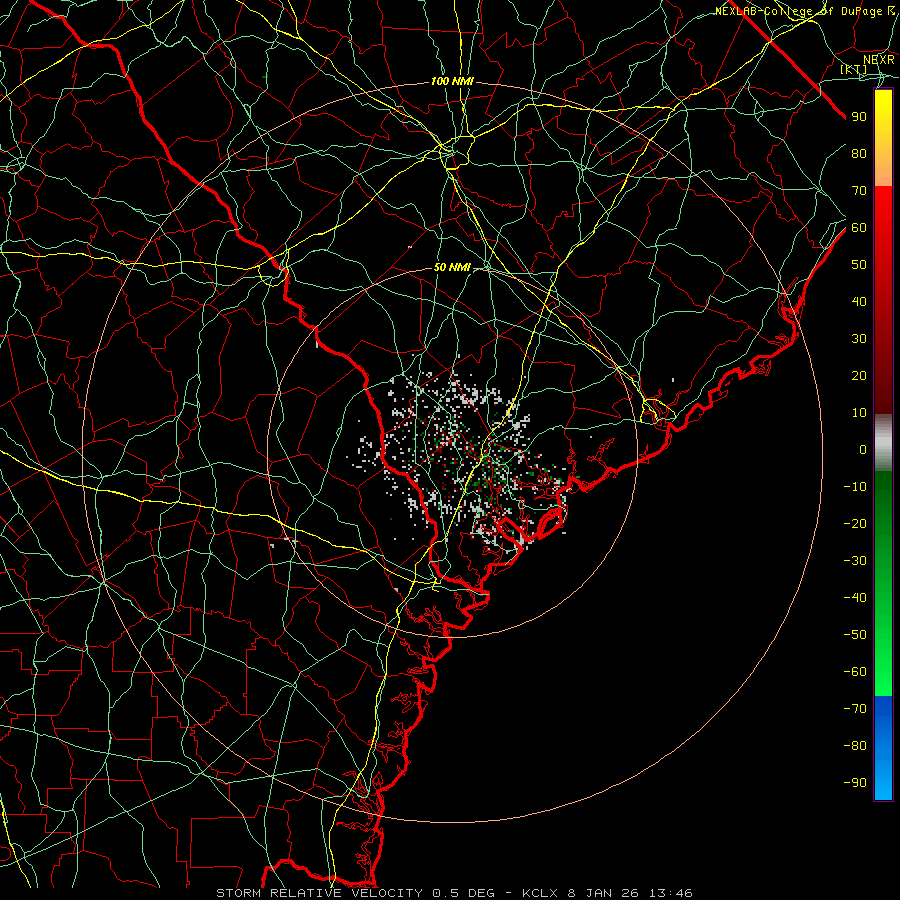Click the yellow top segment of color bar
Viewport: 900px width, 900px height.
883,138
